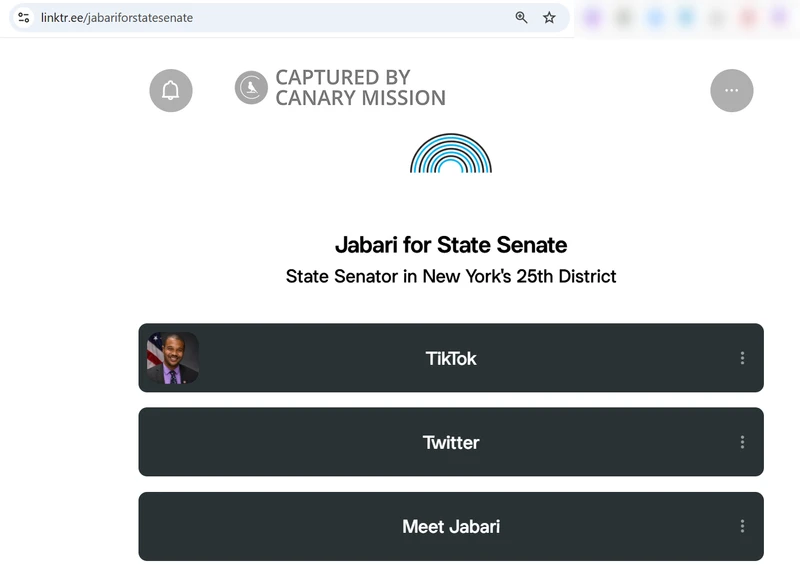Click the Jabari for State Senate heading
The height and width of the screenshot is (565, 800).
451,244
